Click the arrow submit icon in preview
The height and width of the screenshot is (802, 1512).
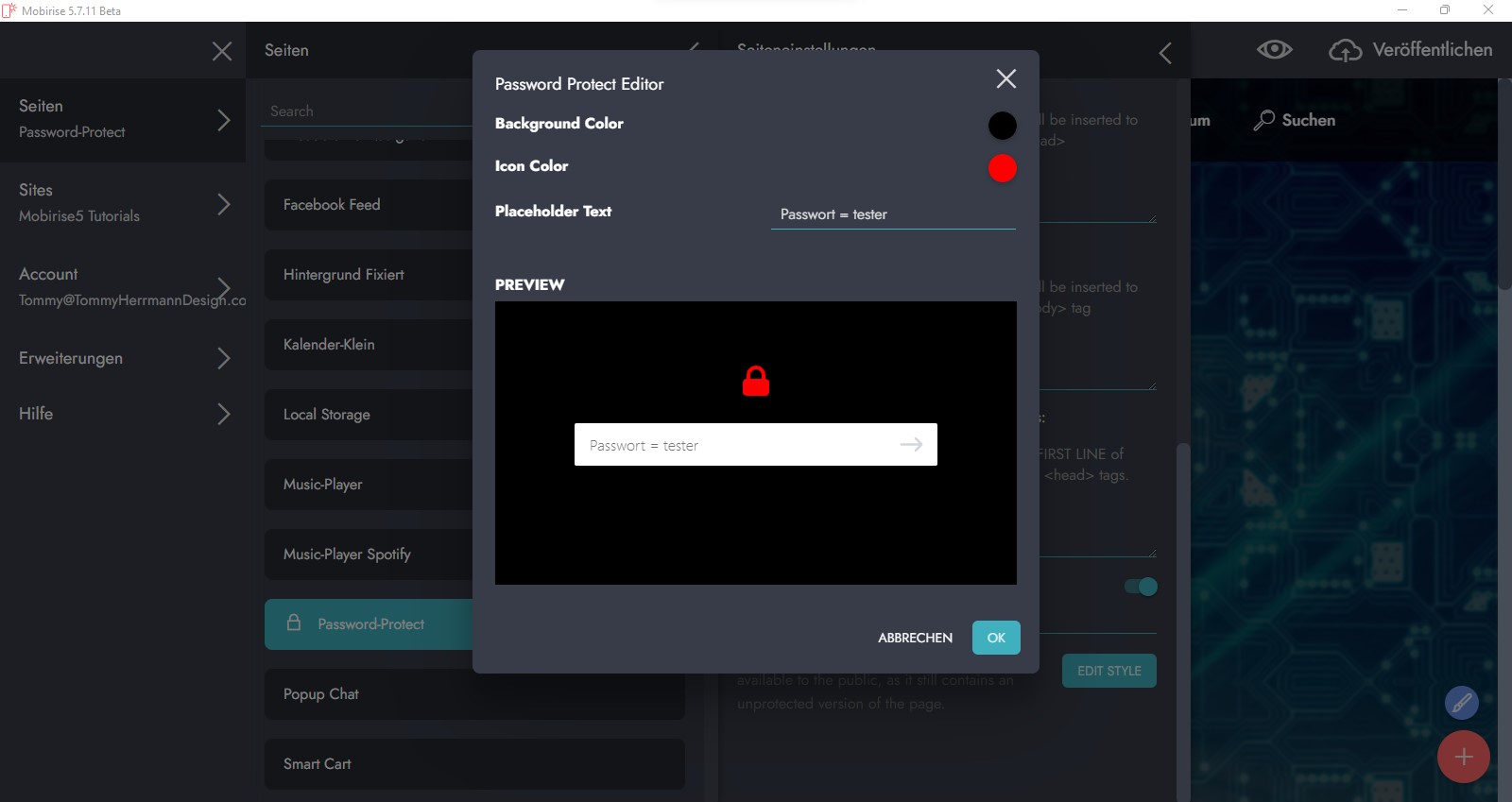point(911,445)
